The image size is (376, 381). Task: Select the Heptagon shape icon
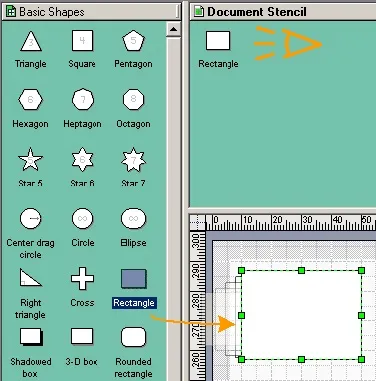pos(82,100)
